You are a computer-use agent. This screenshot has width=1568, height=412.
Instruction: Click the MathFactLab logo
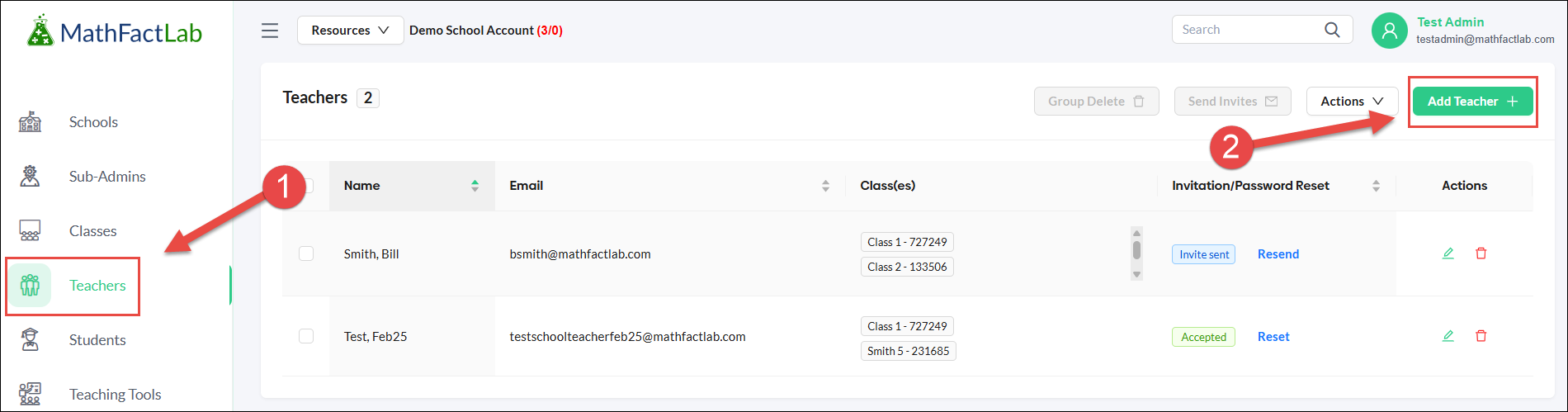(114, 31)
